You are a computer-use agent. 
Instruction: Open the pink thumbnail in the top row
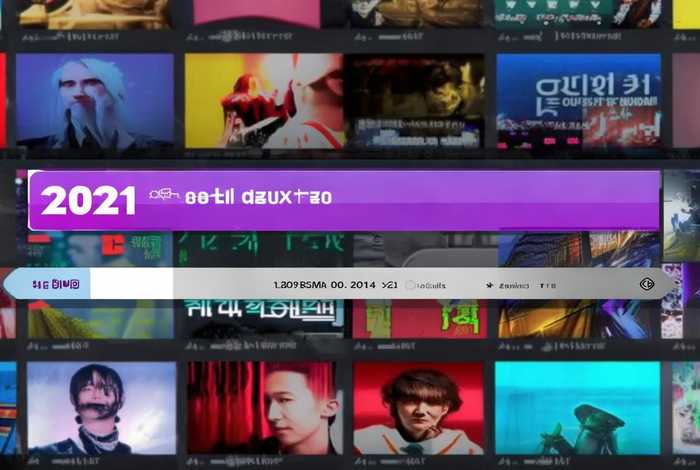(x=257, y=13)
